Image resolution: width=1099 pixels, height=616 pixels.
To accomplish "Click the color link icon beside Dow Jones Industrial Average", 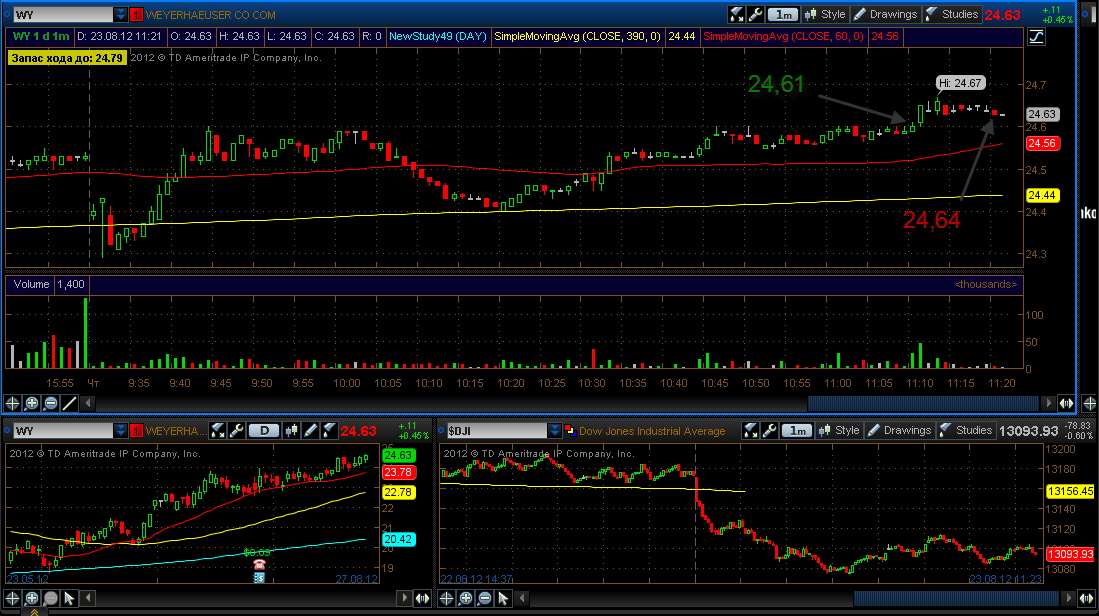I will click(570, 431).
